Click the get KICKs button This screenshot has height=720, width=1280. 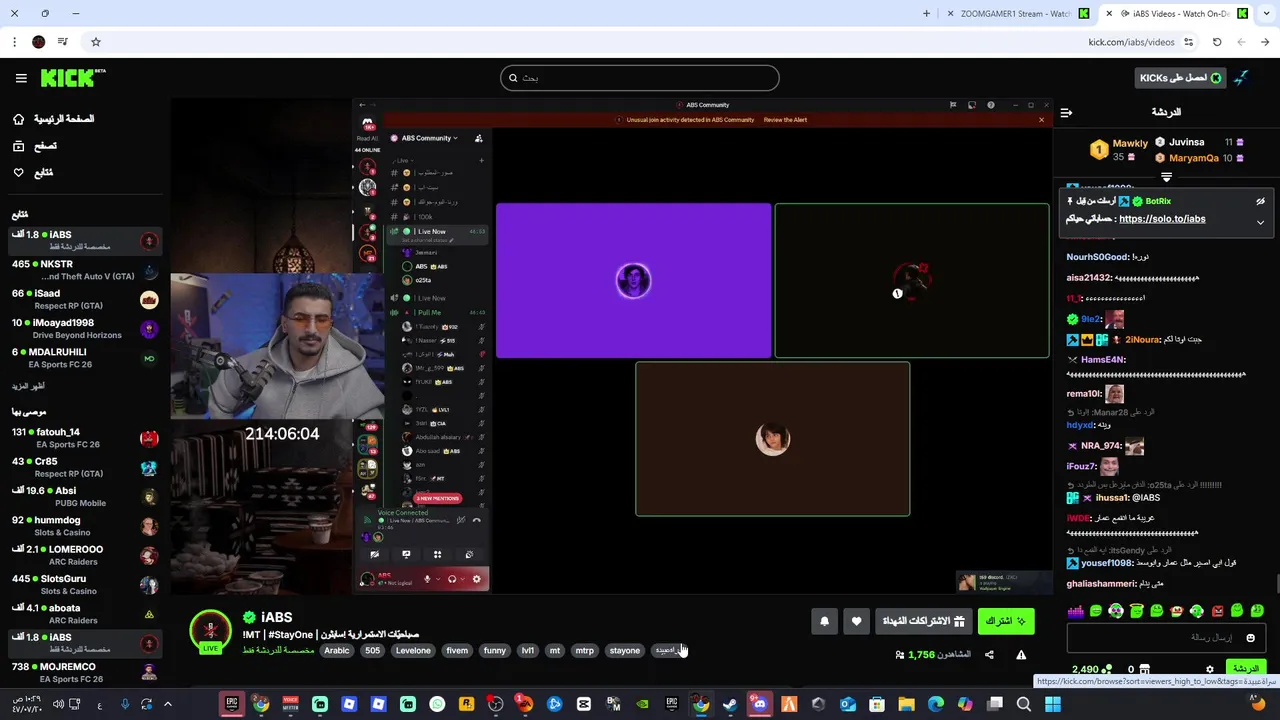click(x=1181, y=78)
